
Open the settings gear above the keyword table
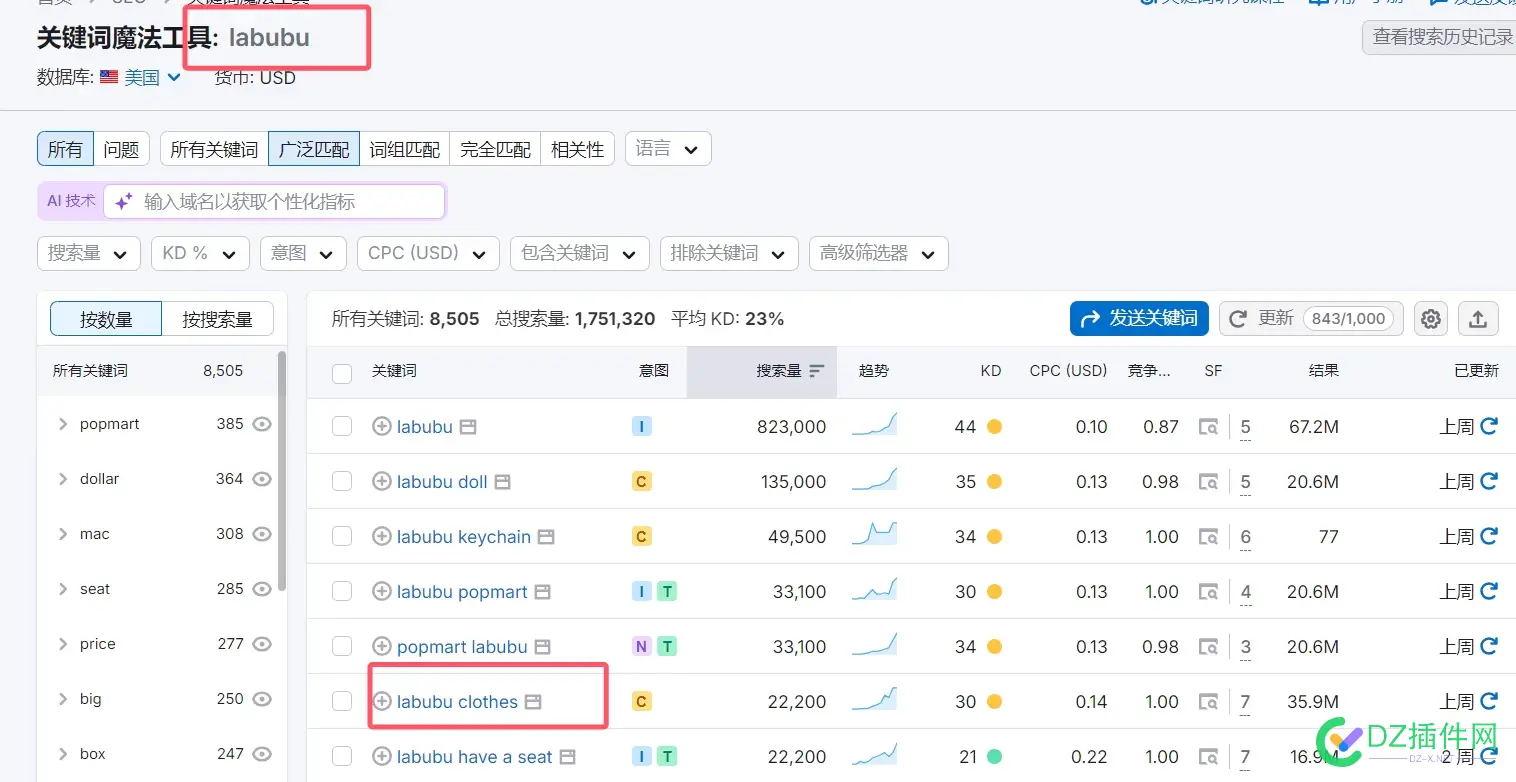coord(1430,318)
